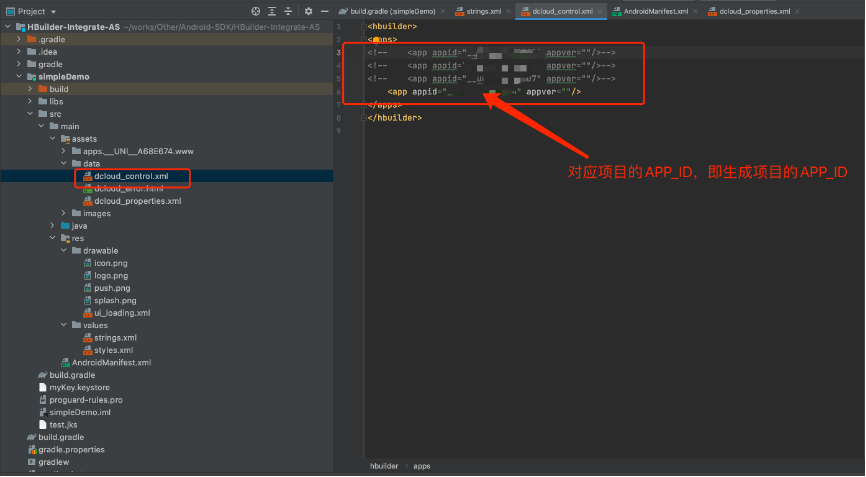Viewport: 866px width, 477px height.
Task: Expand the .idea folder
Action: (19, 51)
